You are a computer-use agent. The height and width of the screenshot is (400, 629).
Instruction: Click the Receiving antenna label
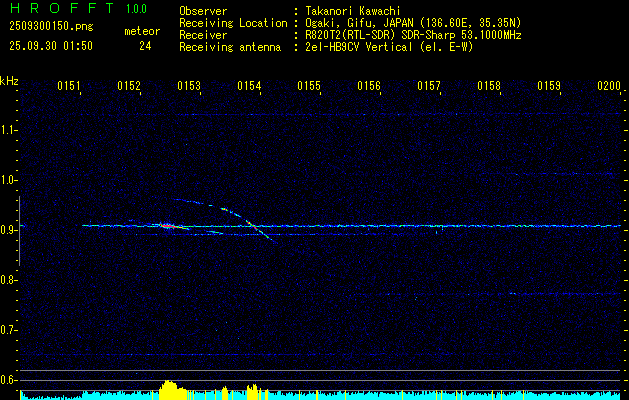[230, 47]
